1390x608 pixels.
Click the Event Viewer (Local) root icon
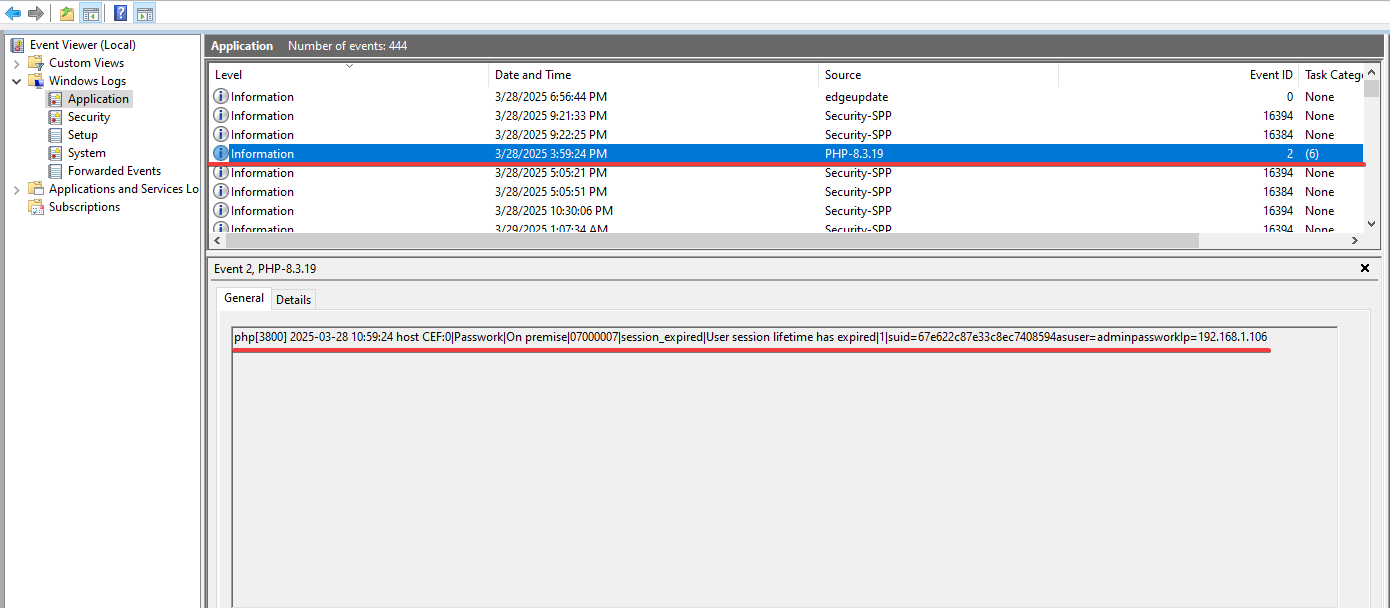18,44
